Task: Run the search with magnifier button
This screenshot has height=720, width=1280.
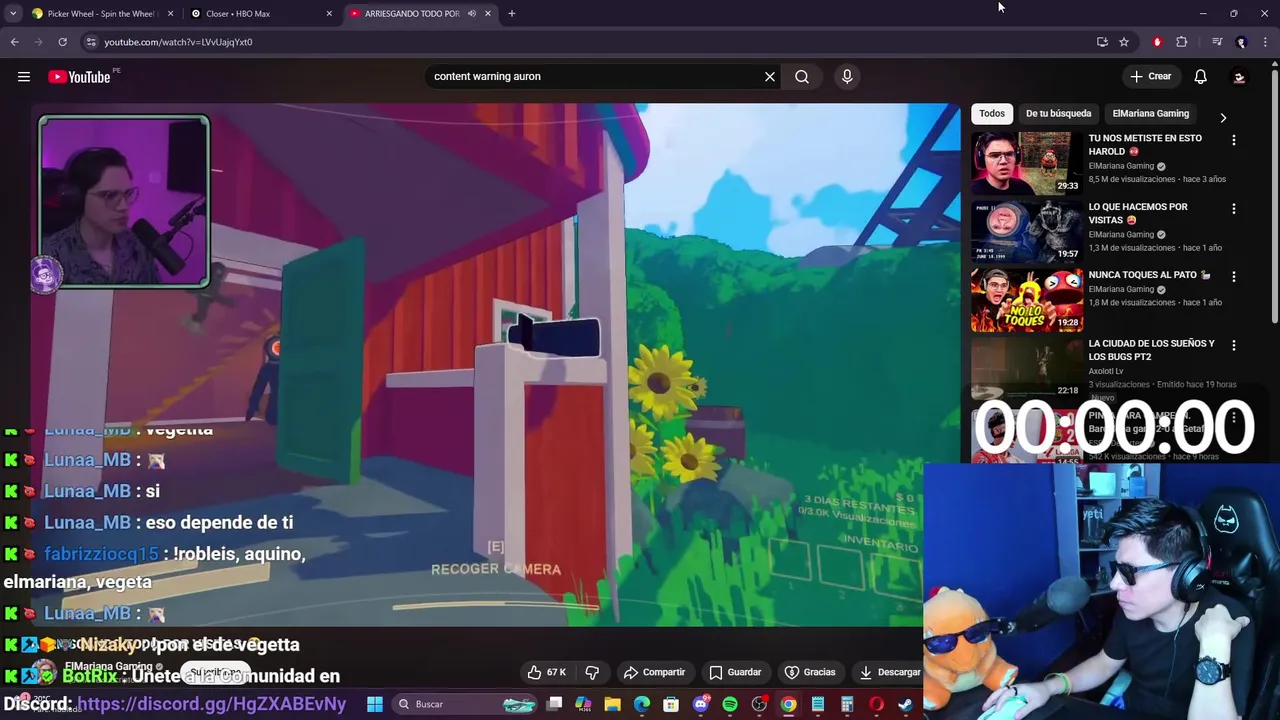Action: [802, 76]
